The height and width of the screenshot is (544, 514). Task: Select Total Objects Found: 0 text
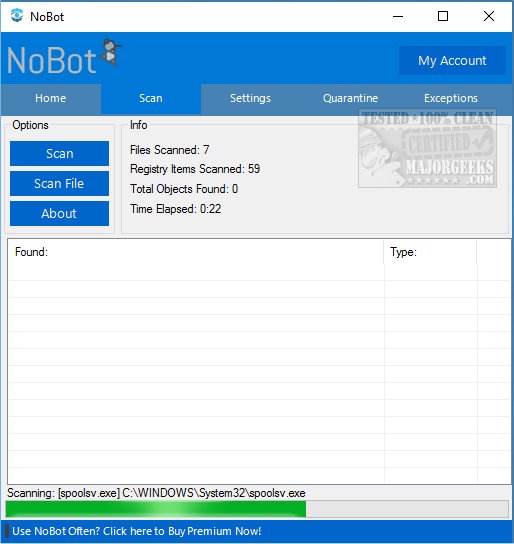[184, 189]
